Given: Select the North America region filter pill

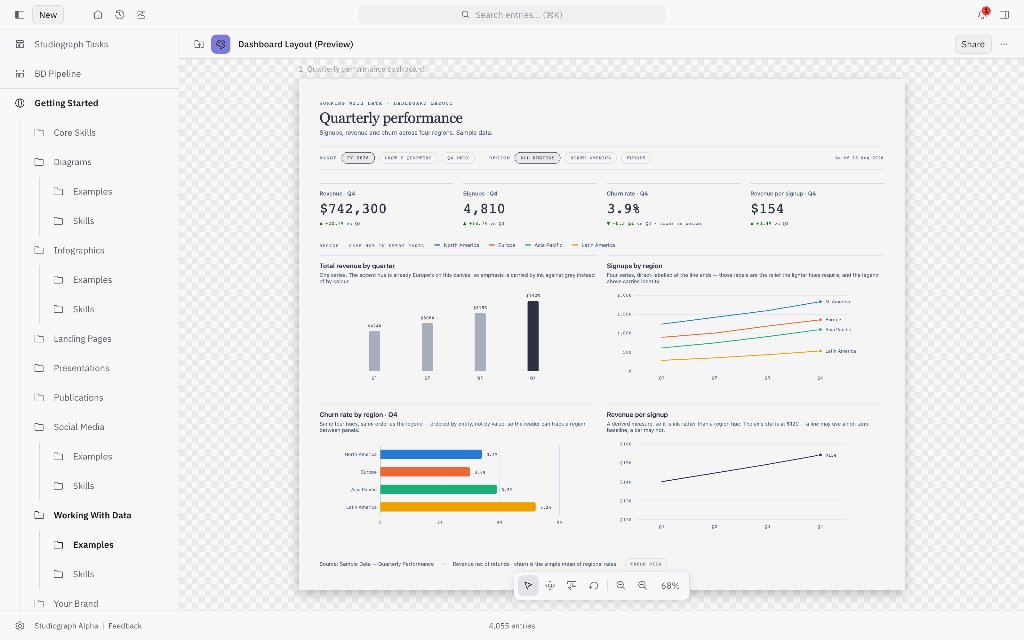Looking at the screenshot, I should (x=590, y=157).
